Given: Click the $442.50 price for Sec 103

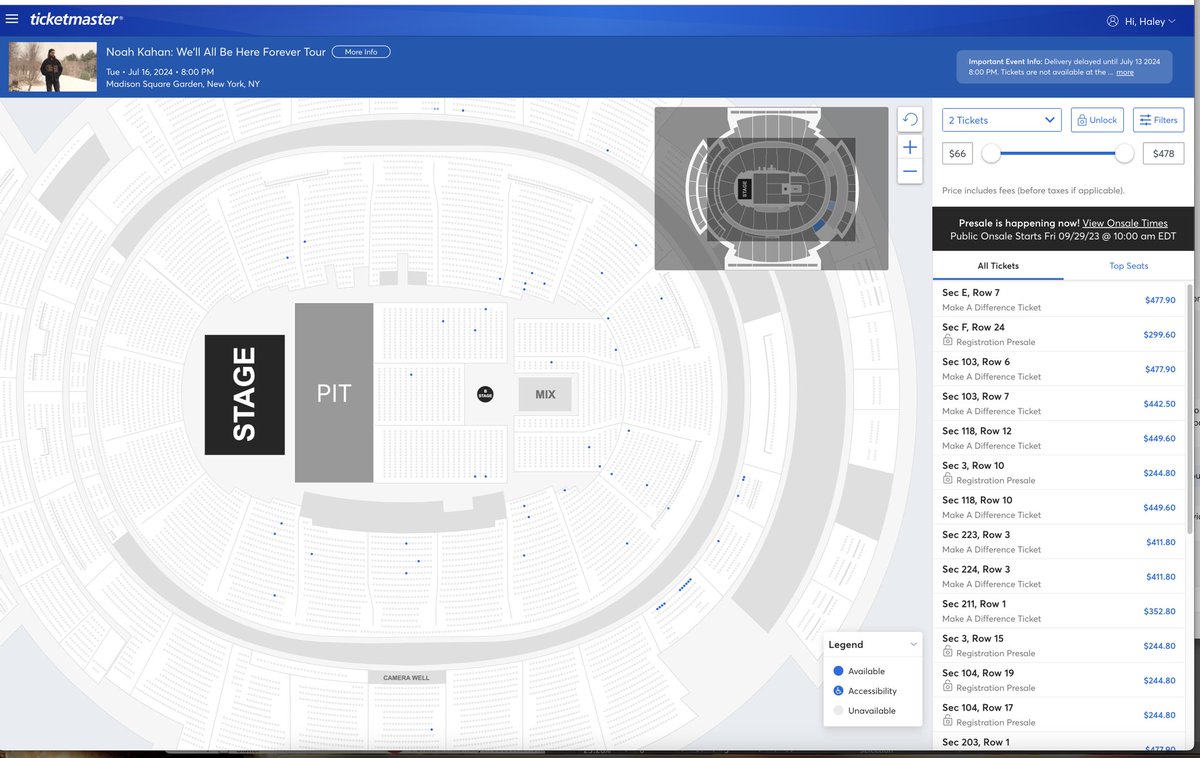Looking at the screenshot, I should (1159, 404).
